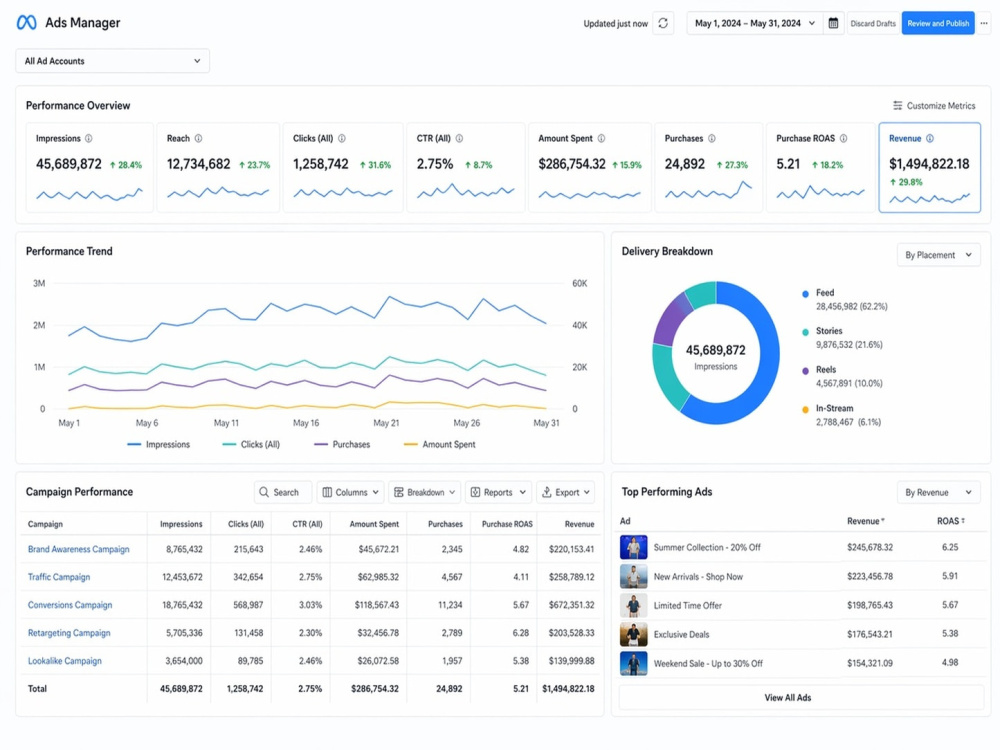
Task: Click the Meta logo icon
Action: pyautogui.click(x=26, y=23)
